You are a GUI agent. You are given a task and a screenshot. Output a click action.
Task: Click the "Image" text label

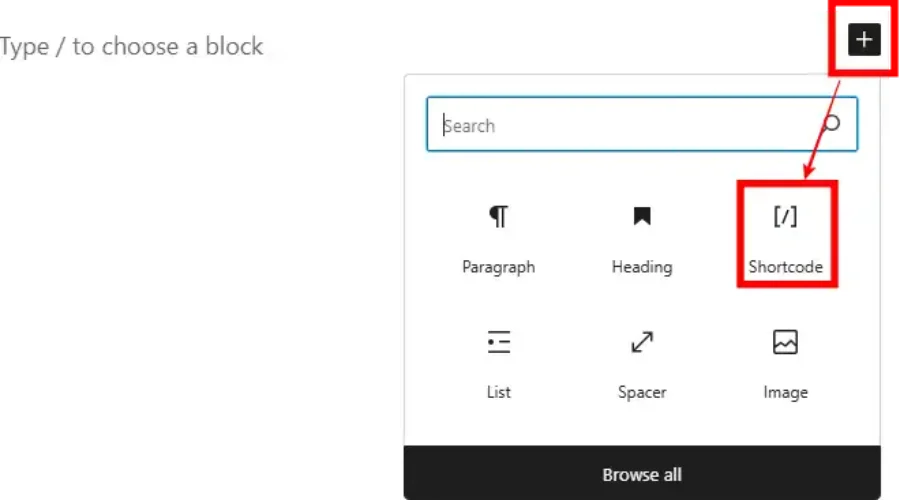[786, 392]
